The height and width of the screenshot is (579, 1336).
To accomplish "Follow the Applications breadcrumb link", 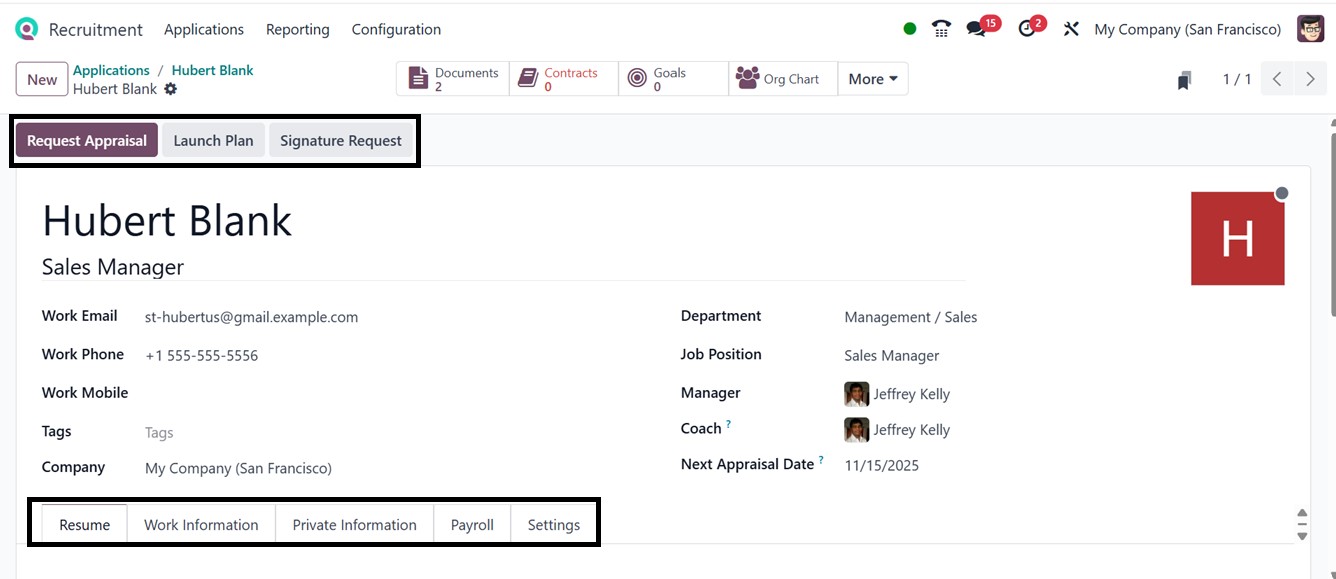I will tap(111, 70).
